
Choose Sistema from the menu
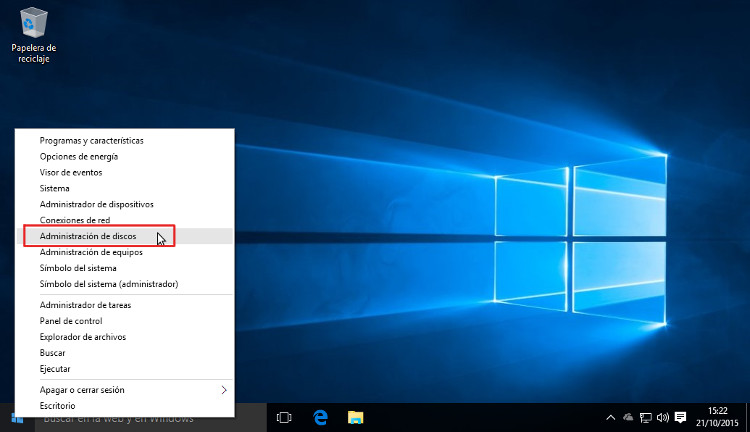point(124,188)
